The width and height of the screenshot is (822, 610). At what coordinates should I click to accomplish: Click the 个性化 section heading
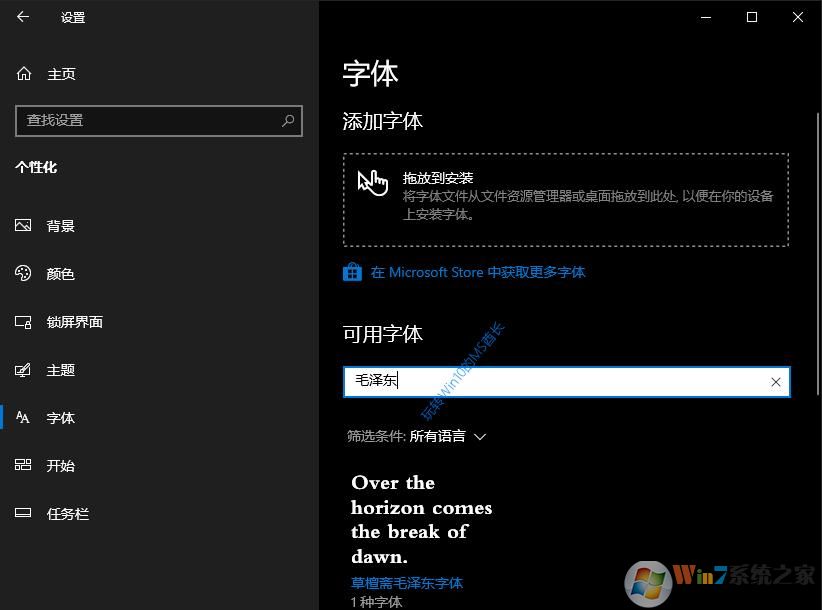(36, 167)
